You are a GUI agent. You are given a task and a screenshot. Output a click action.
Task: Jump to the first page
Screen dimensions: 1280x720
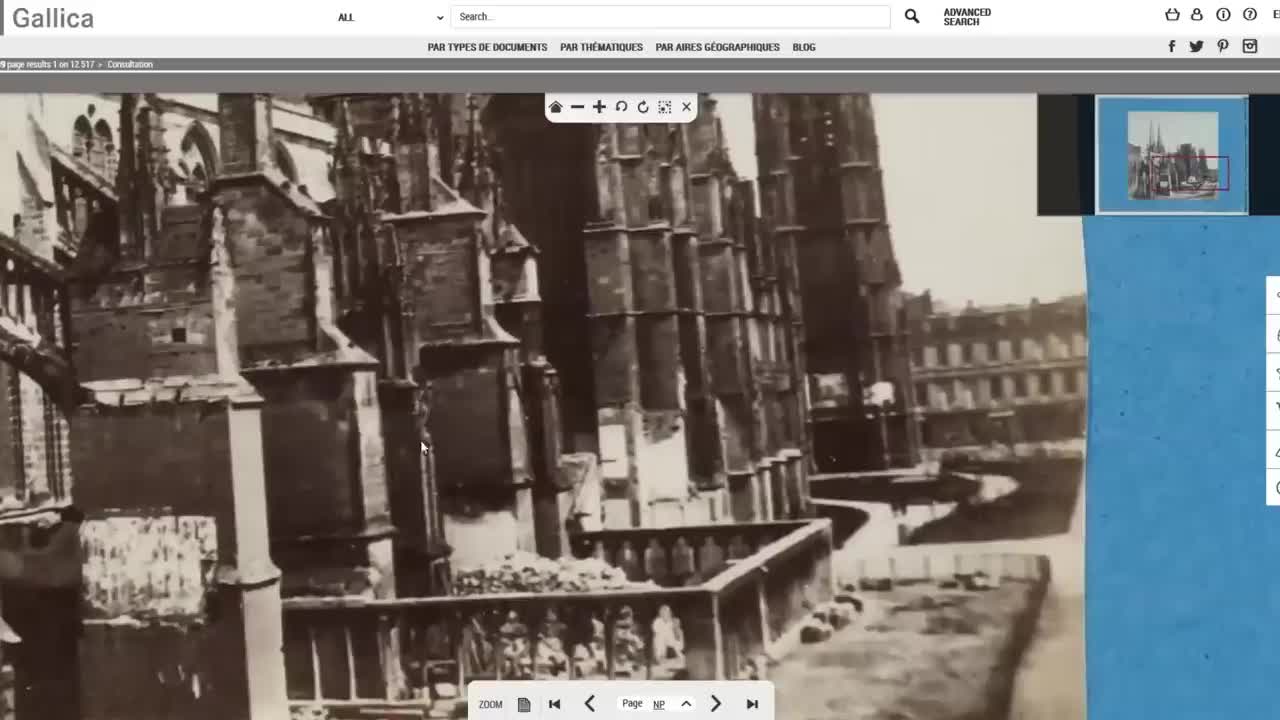(554, 704)
